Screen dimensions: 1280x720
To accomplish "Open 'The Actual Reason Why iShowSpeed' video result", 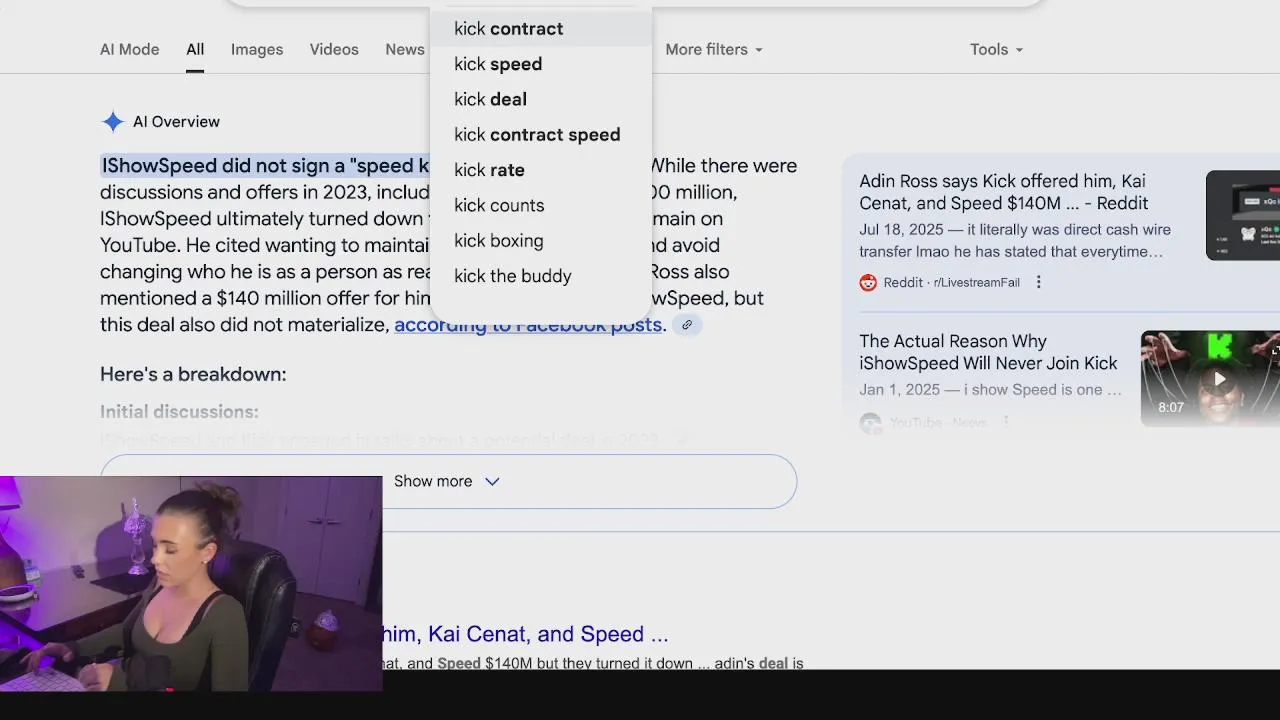I will point(988,352).
